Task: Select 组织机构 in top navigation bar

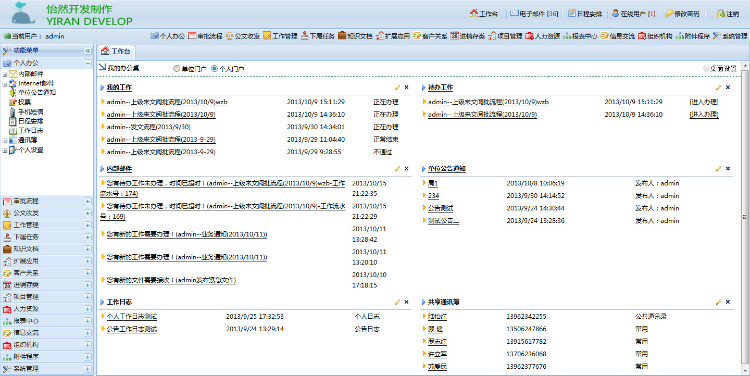Action: pyautogui.click(x=655, y=36)
